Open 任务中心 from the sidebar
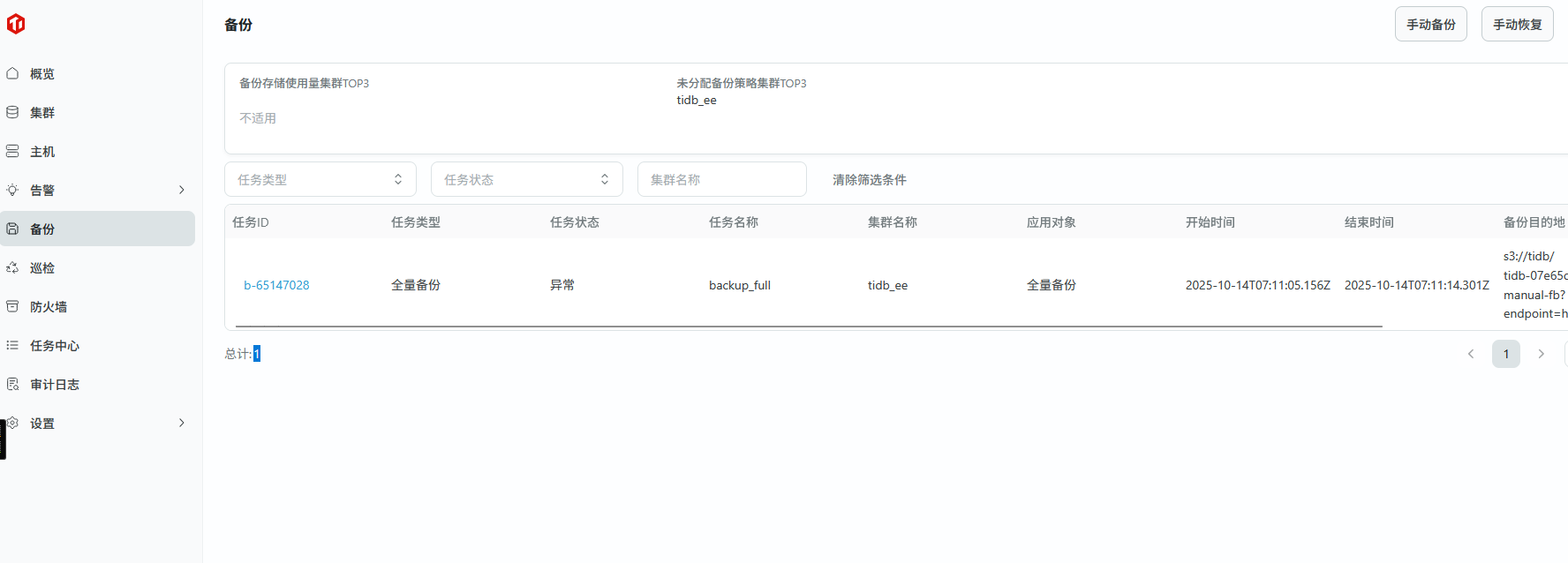1568x563 pixels. tap(55, 346)
